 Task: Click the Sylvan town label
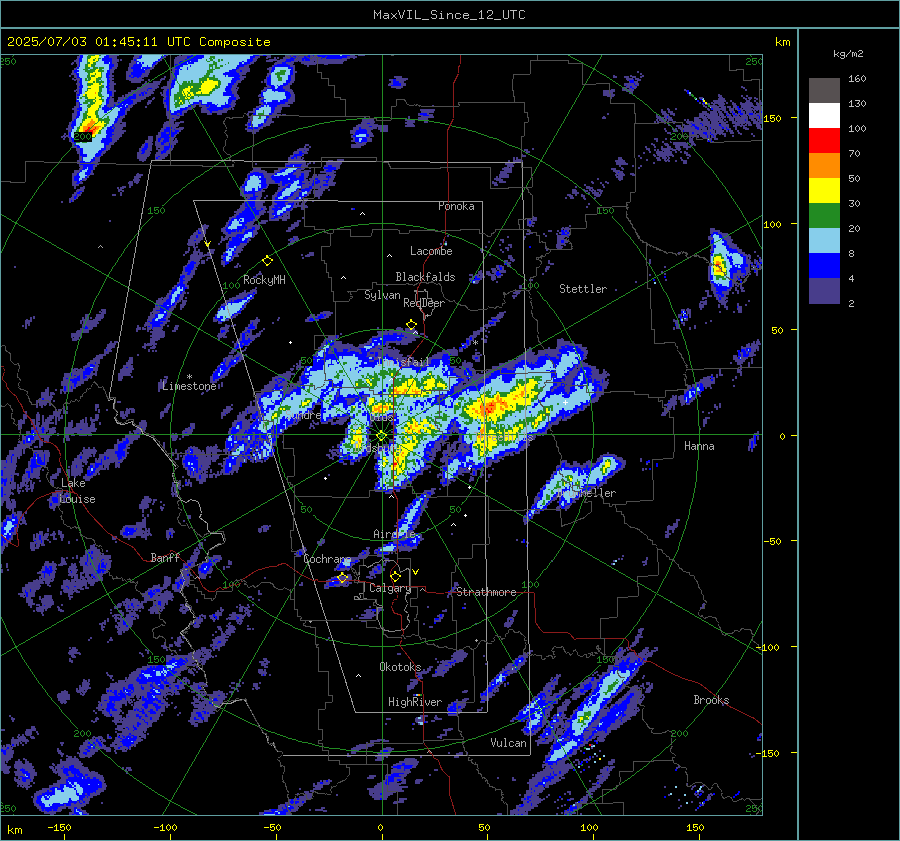(x=382, y=295)
